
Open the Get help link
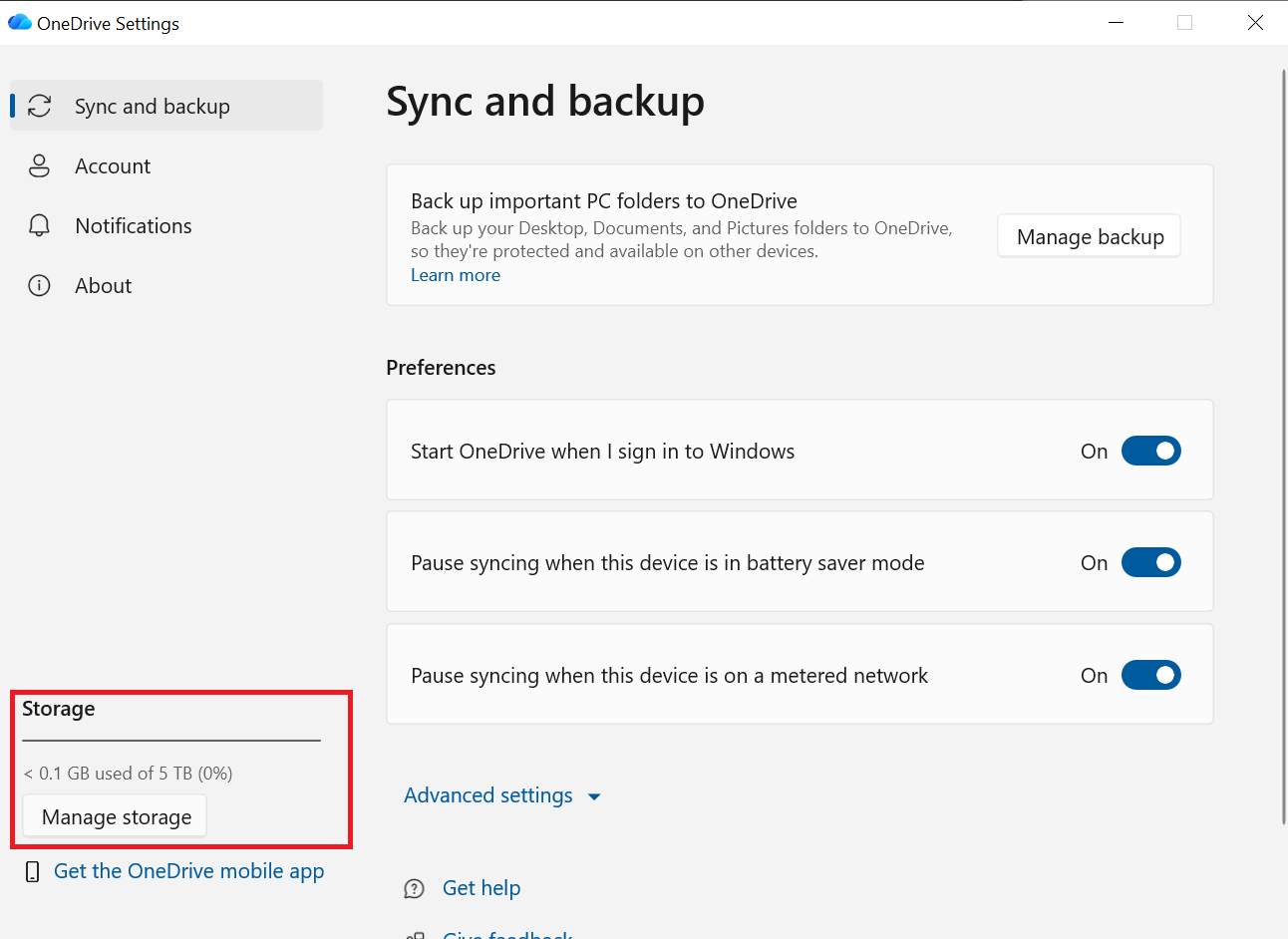[482, 888]
